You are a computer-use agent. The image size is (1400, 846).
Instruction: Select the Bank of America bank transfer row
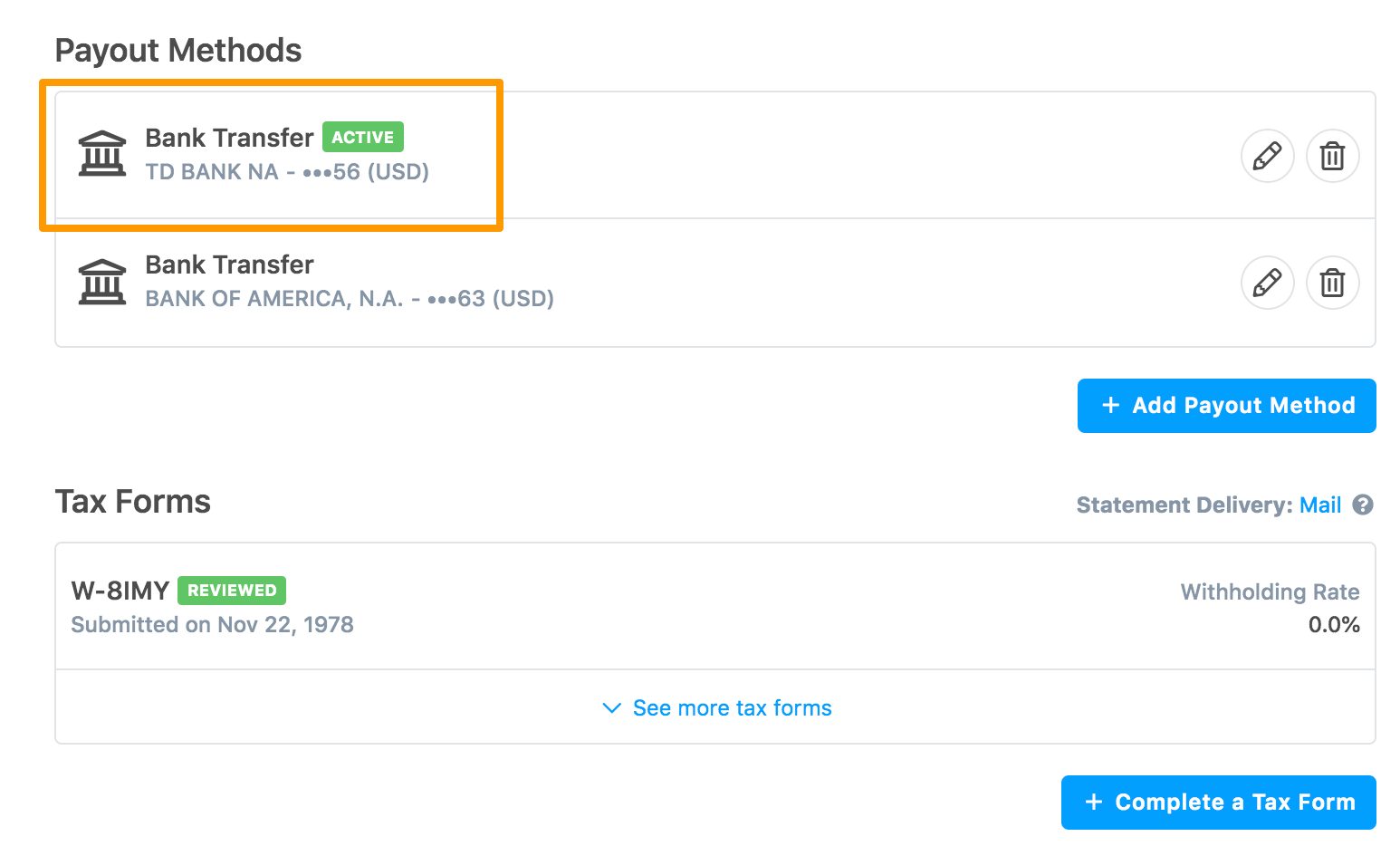point(715,283)
